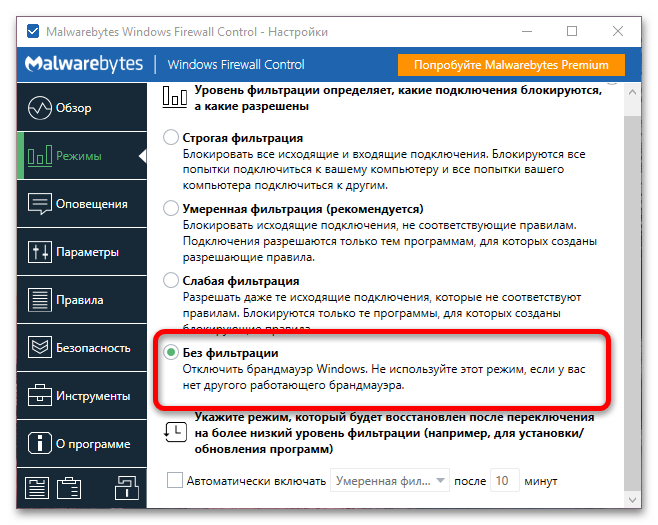Image resolution: width=658 pixels, height=525 pixels.
Task: Open the Обзор section icon
Action: pyautogui.click(x=39, y=108)
